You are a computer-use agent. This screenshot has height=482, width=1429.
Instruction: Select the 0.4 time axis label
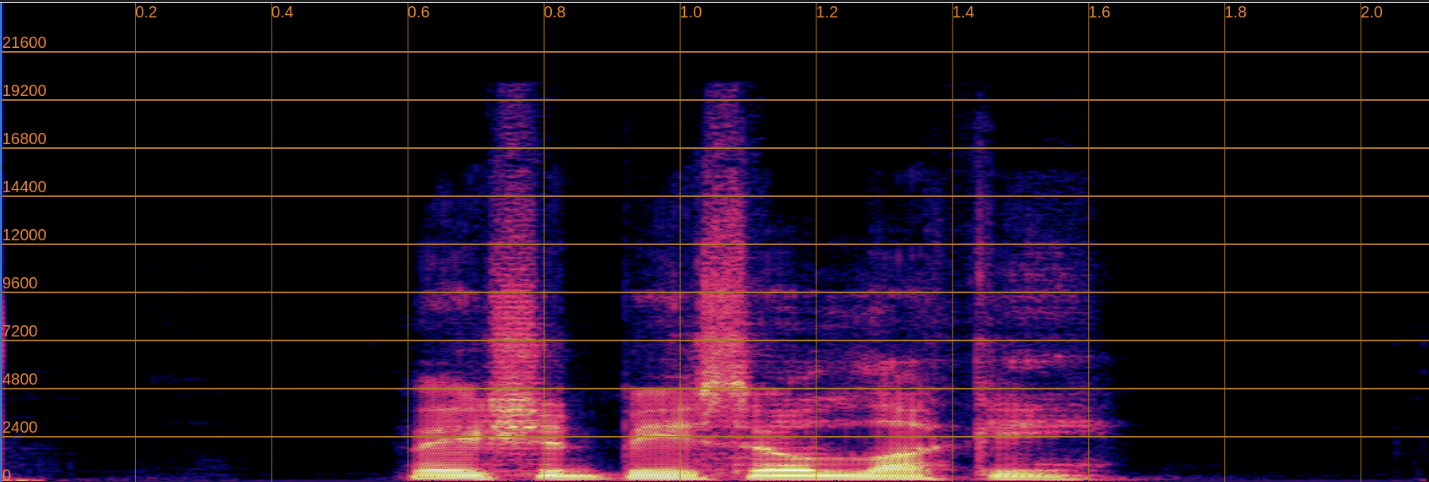[x=283, y=13]
